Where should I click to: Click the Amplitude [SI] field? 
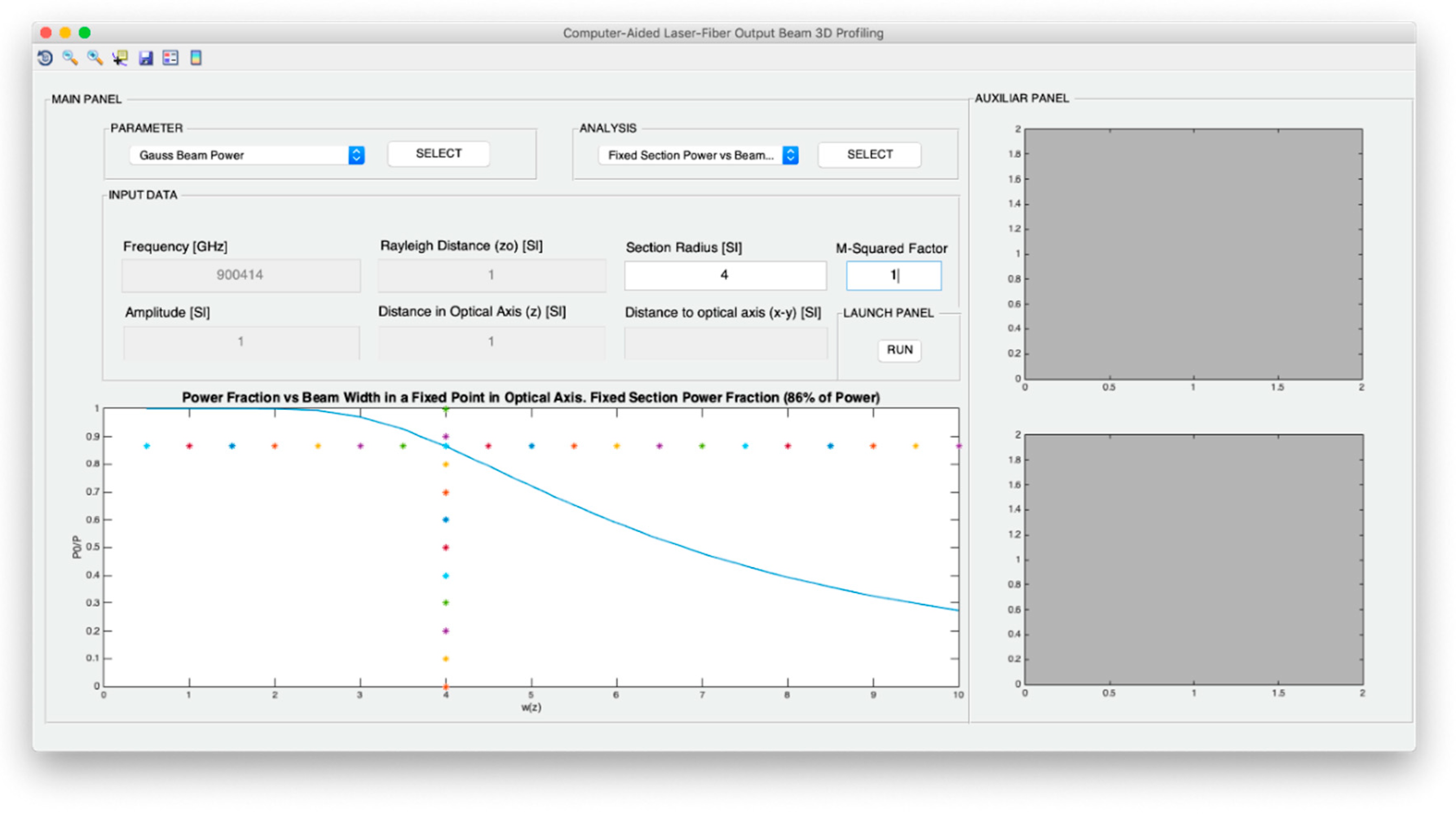click(241, 342)
